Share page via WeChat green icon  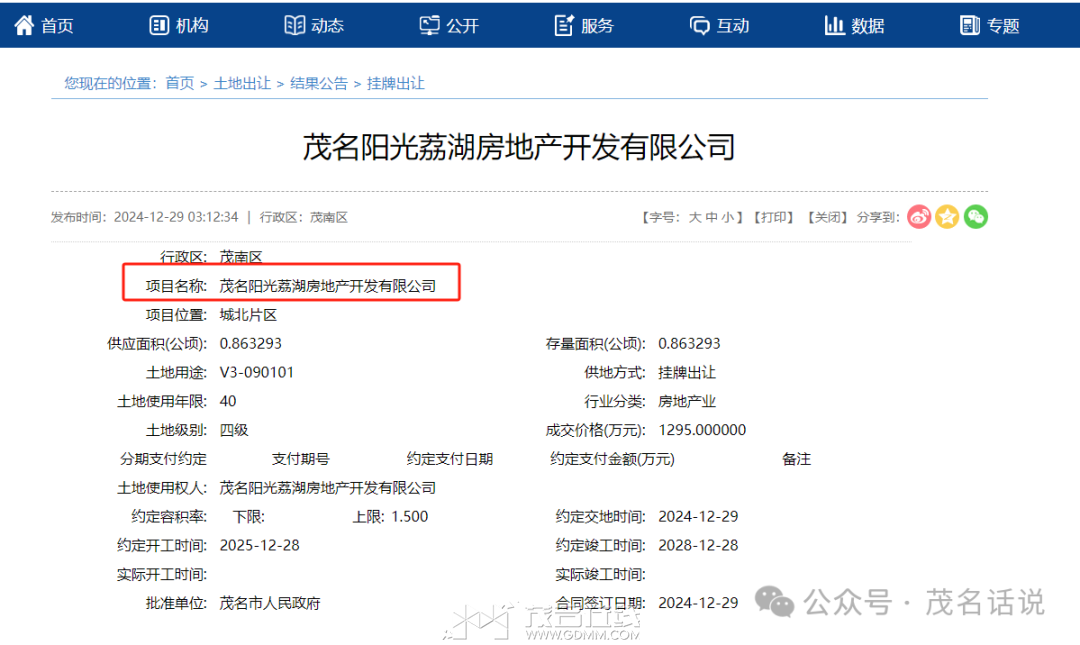[976, 216]
